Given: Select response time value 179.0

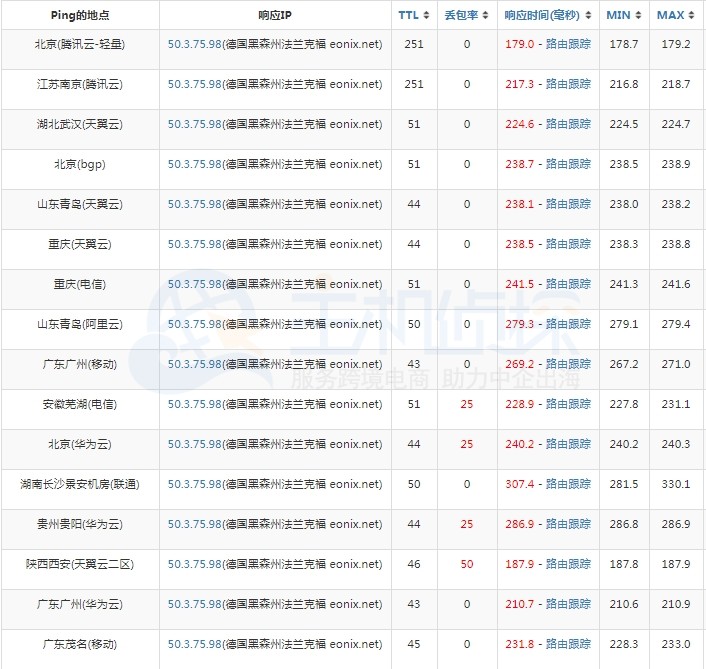Looking at the screenshot, I should 519,44.
